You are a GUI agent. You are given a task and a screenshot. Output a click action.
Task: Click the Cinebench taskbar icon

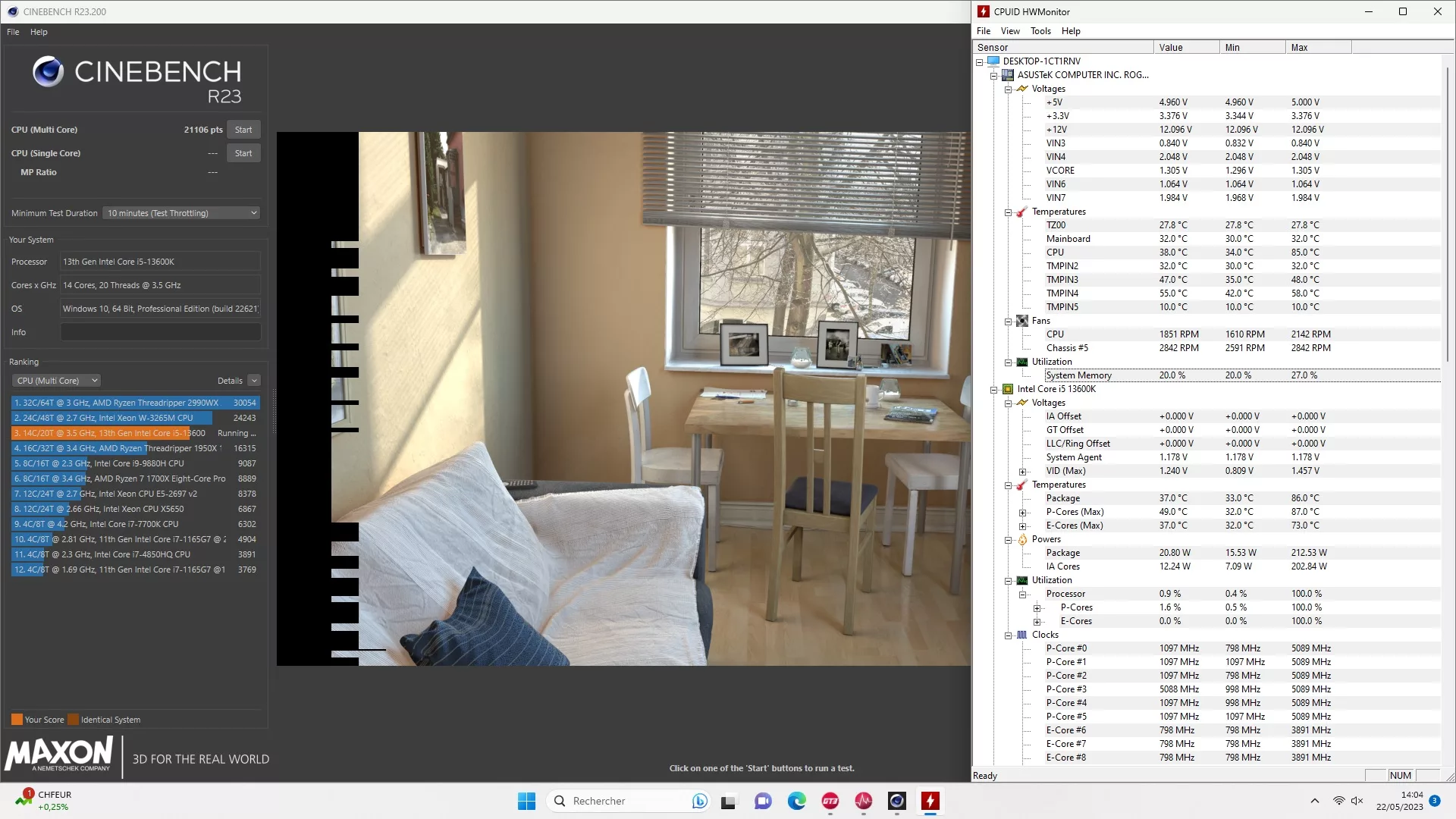coord(897,801)
